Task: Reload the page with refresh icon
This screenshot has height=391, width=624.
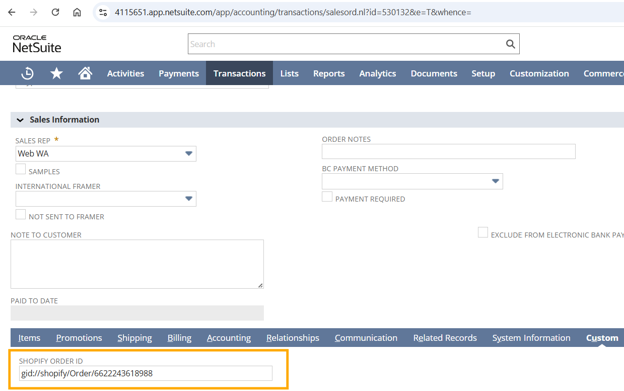Action: (x=55, y=12)
